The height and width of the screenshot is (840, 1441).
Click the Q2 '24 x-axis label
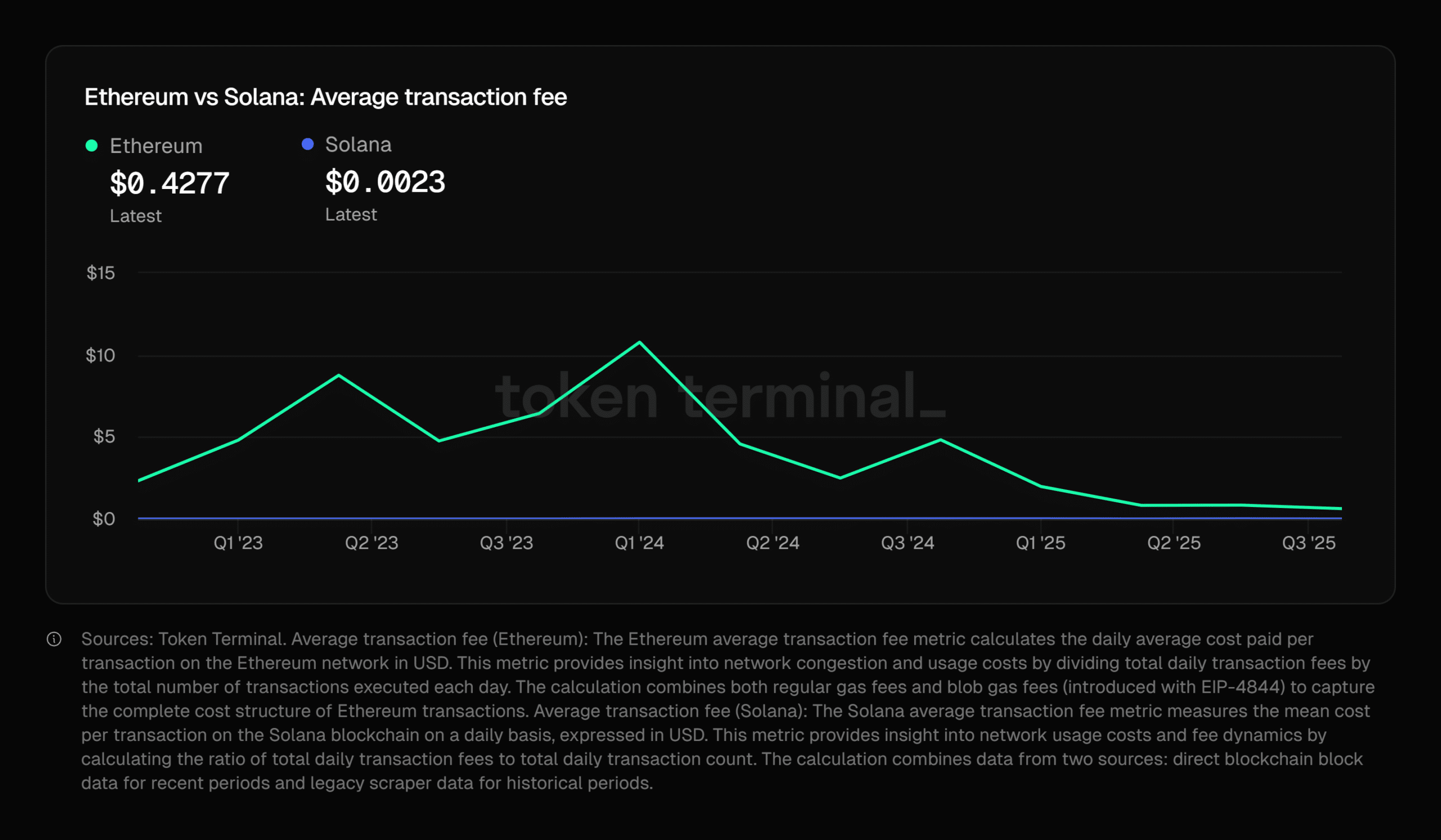pos(772,542)
